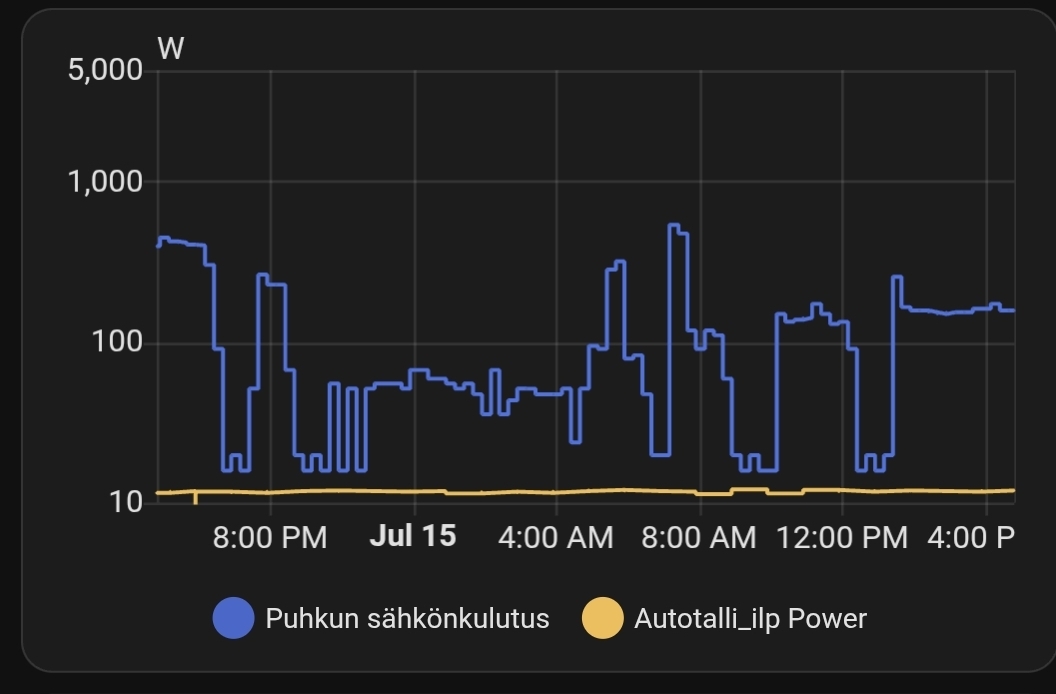Click the blue legend circle
Image resolution: width=1056 pixels, height=694 pixels.
point(233,618)
